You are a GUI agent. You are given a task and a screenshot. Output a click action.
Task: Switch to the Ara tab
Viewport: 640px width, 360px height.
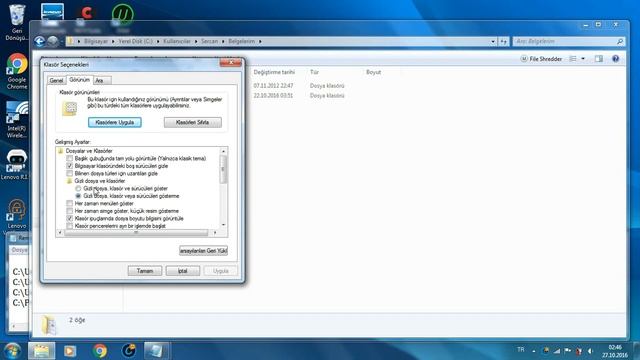[102, 80]
